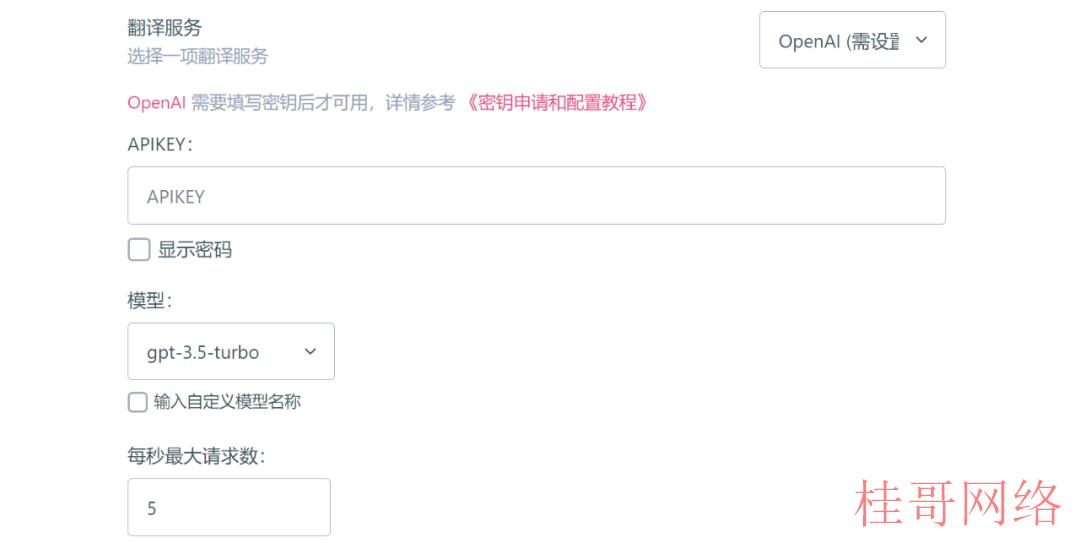The height and width of the screenshot is (543, 1080).
Task: Focus the 每秒最大请求数 field showing 5
Action: 229,507
